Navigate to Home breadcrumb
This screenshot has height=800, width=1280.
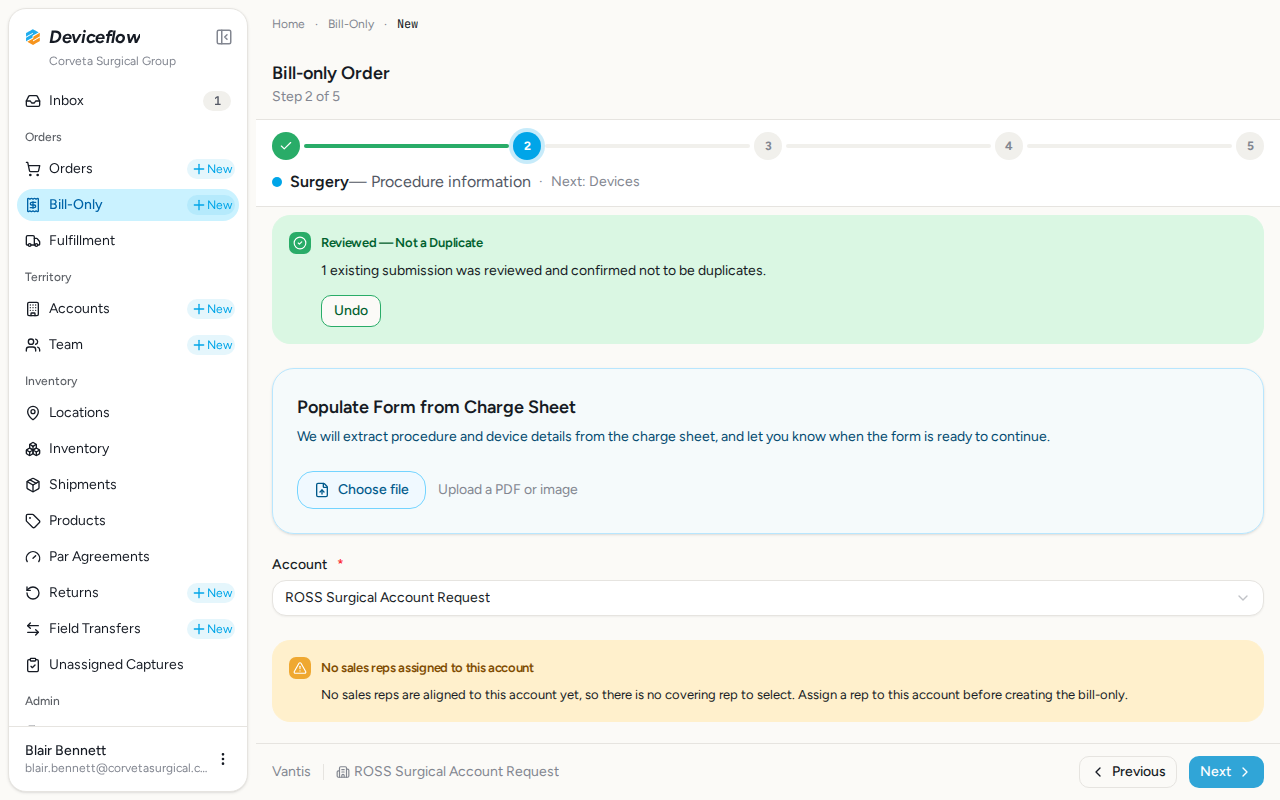click(288, 24)
